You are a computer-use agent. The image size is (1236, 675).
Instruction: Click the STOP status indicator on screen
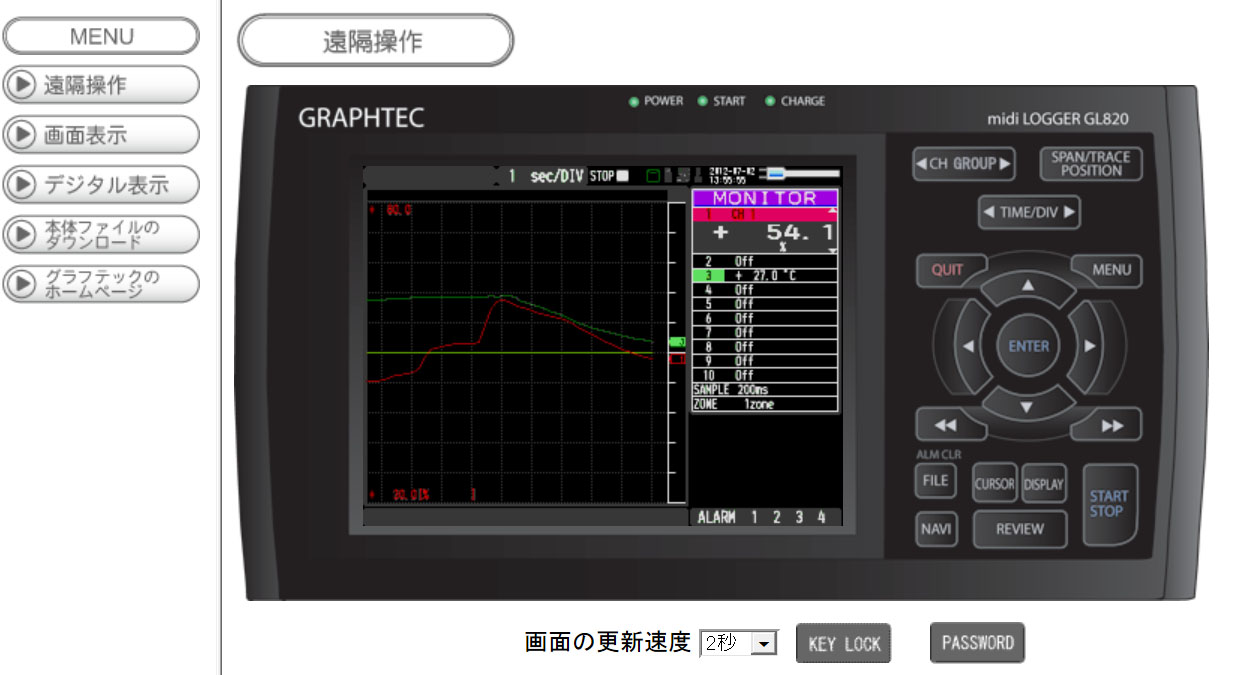(609, 177)
